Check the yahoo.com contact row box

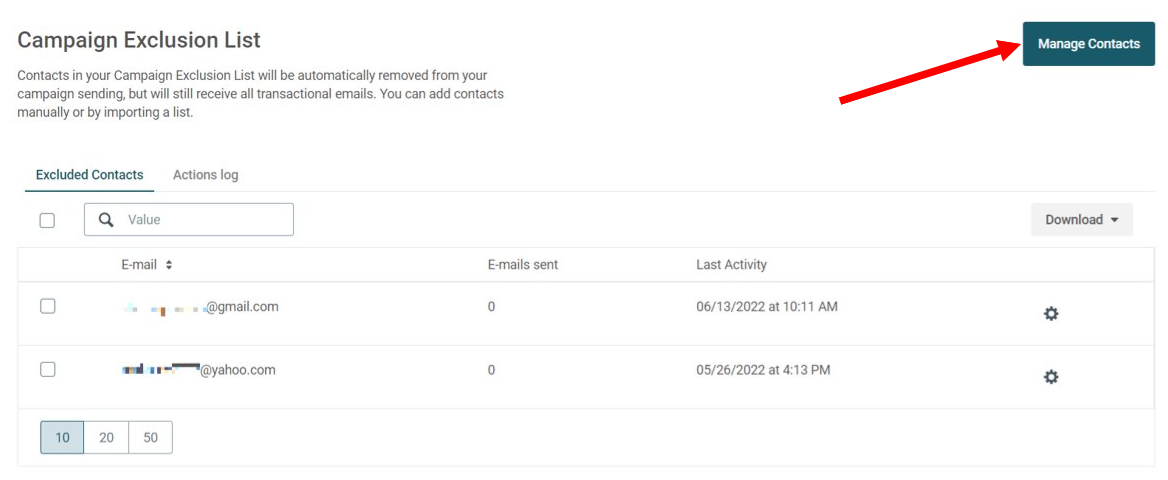[47, 370]
